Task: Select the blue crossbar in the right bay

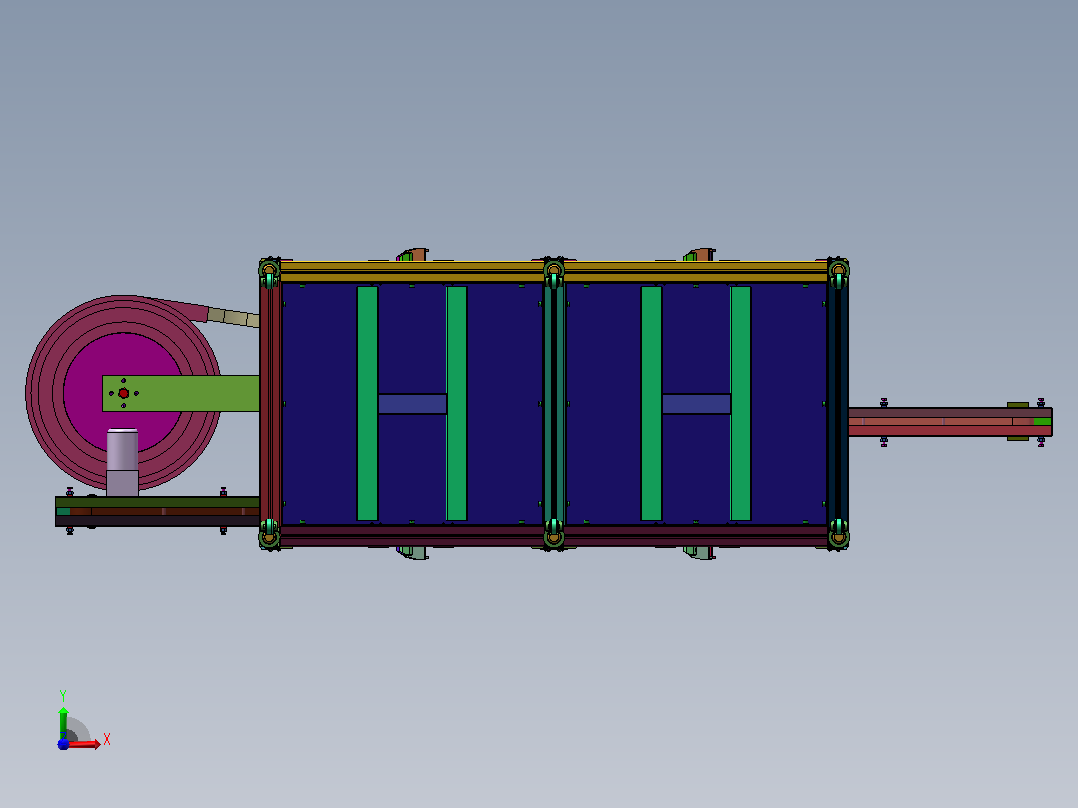Action: coord(696,404)
